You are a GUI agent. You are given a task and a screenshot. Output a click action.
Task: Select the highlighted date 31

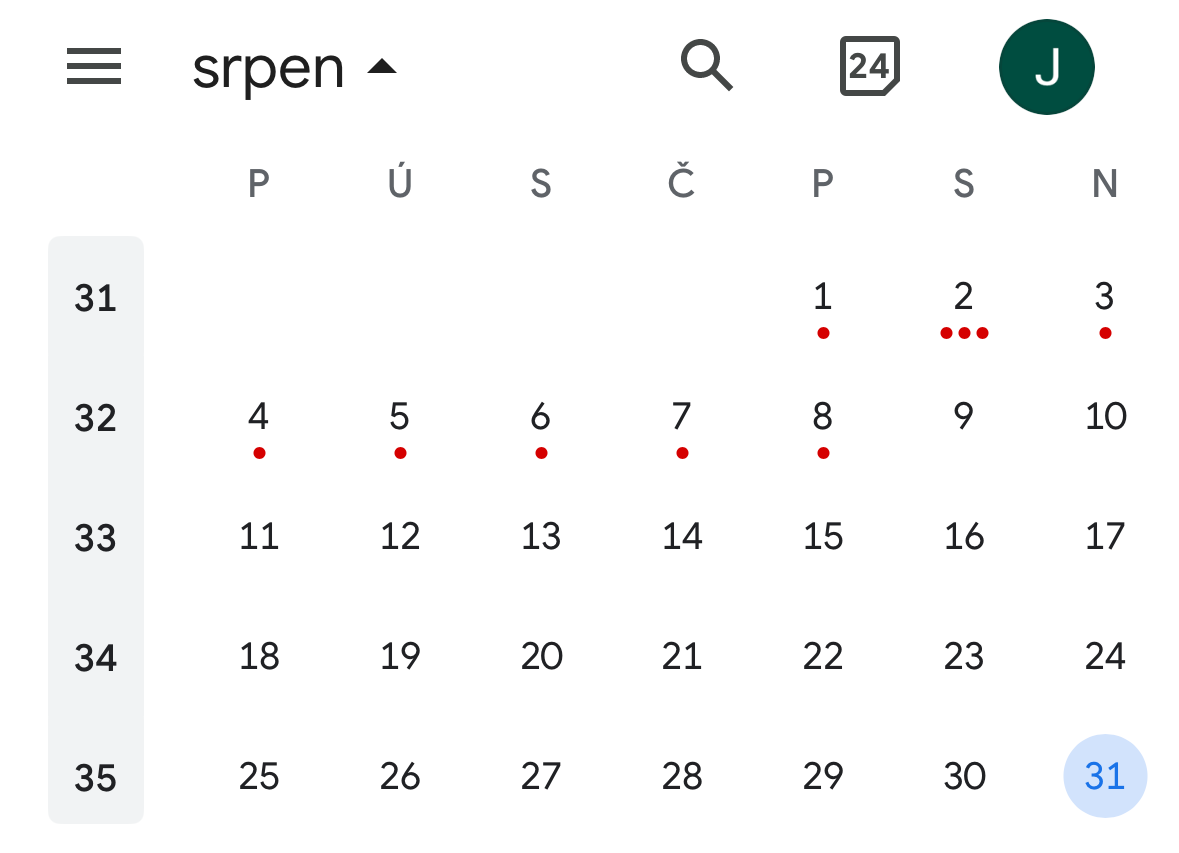coord(1105,776)
